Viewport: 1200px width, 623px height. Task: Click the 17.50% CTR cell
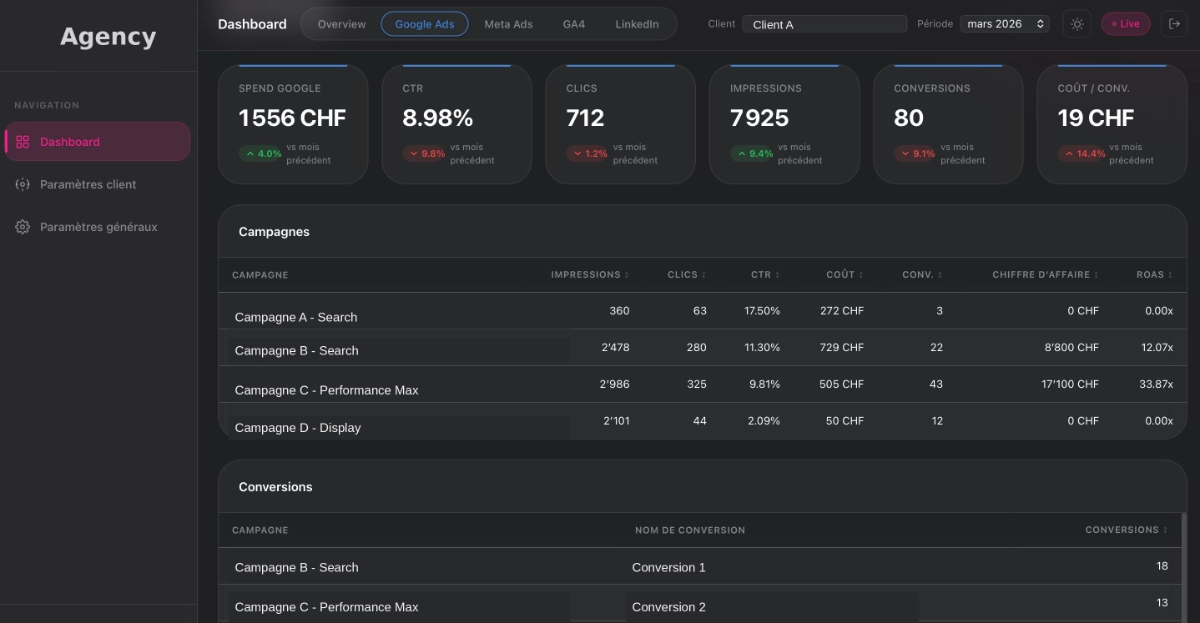(762, 311)
